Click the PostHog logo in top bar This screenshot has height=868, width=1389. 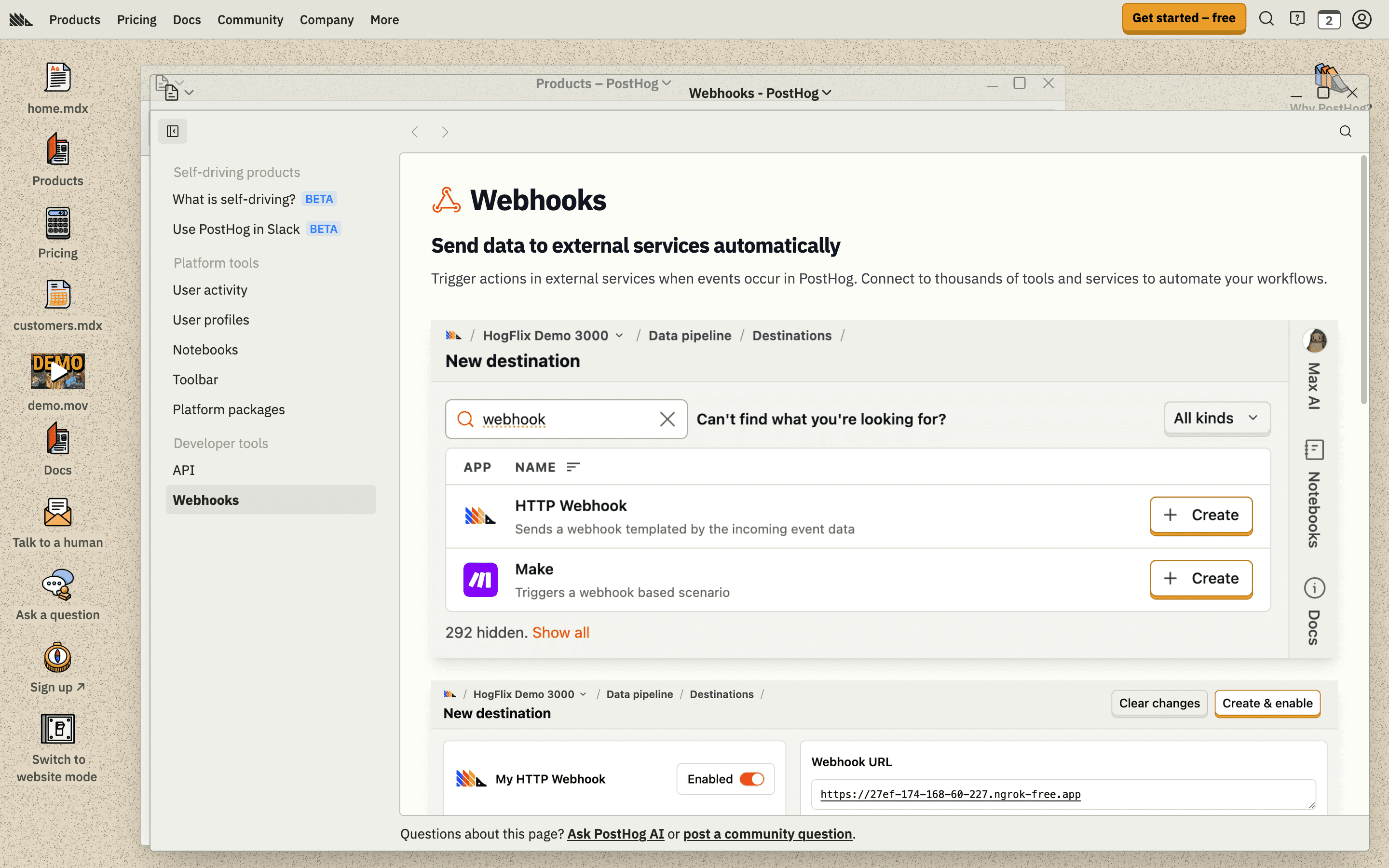click(x=21, y=19)
